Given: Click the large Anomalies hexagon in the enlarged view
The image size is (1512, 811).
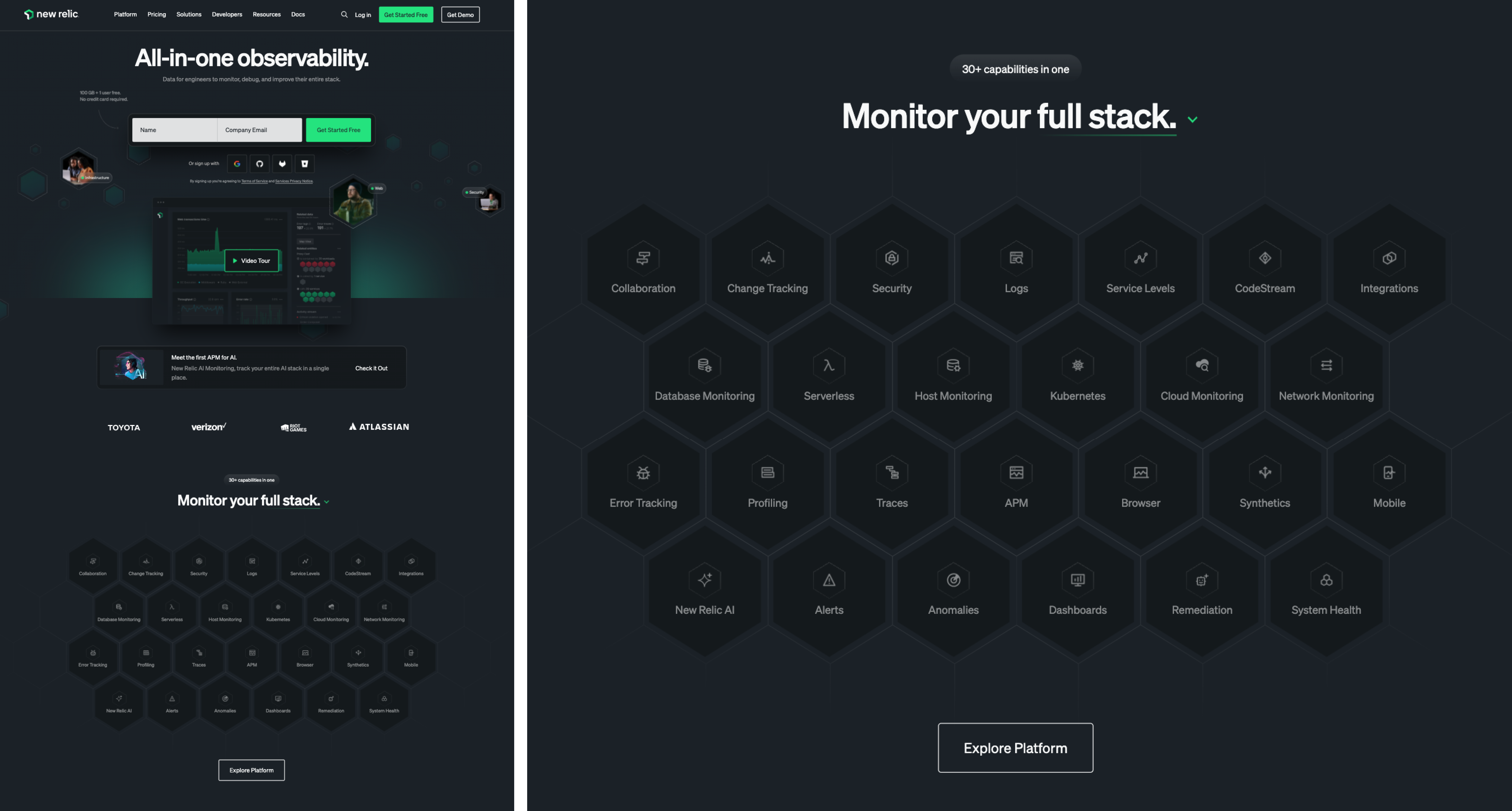Looking at the screenshot, I should [953, 591].
